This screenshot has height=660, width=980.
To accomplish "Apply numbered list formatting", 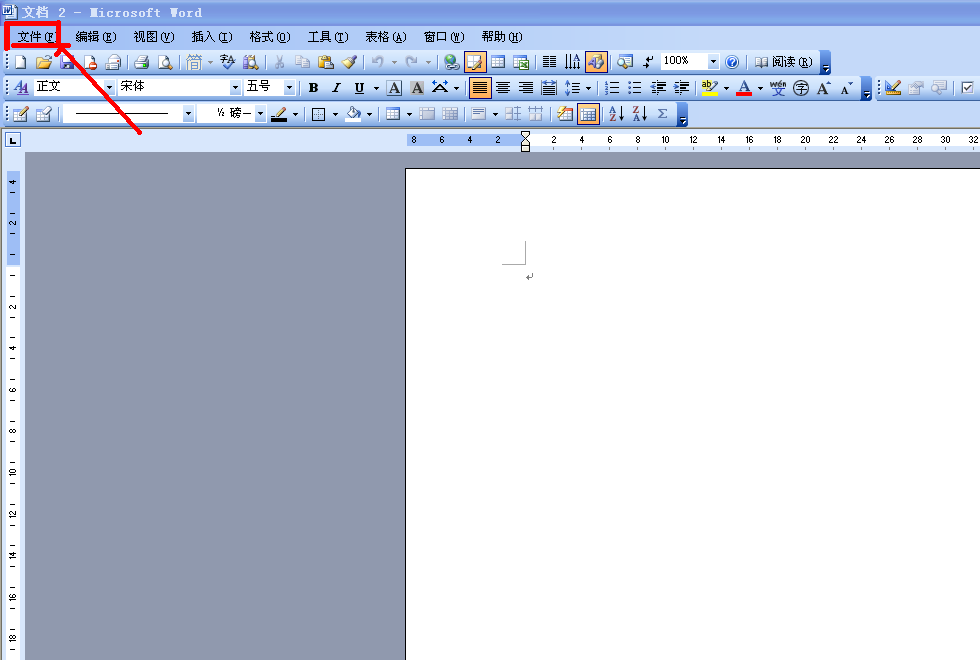I will [612, 88].
